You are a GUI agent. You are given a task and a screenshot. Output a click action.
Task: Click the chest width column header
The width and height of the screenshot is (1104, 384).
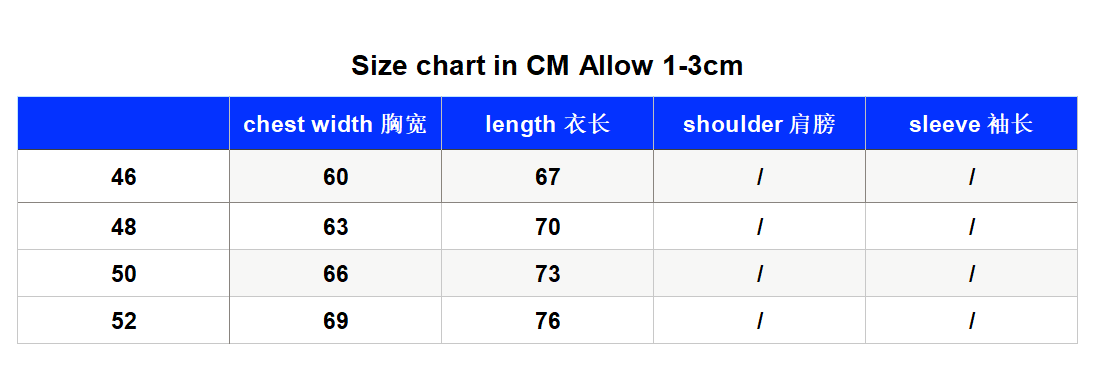pos(335,124)
